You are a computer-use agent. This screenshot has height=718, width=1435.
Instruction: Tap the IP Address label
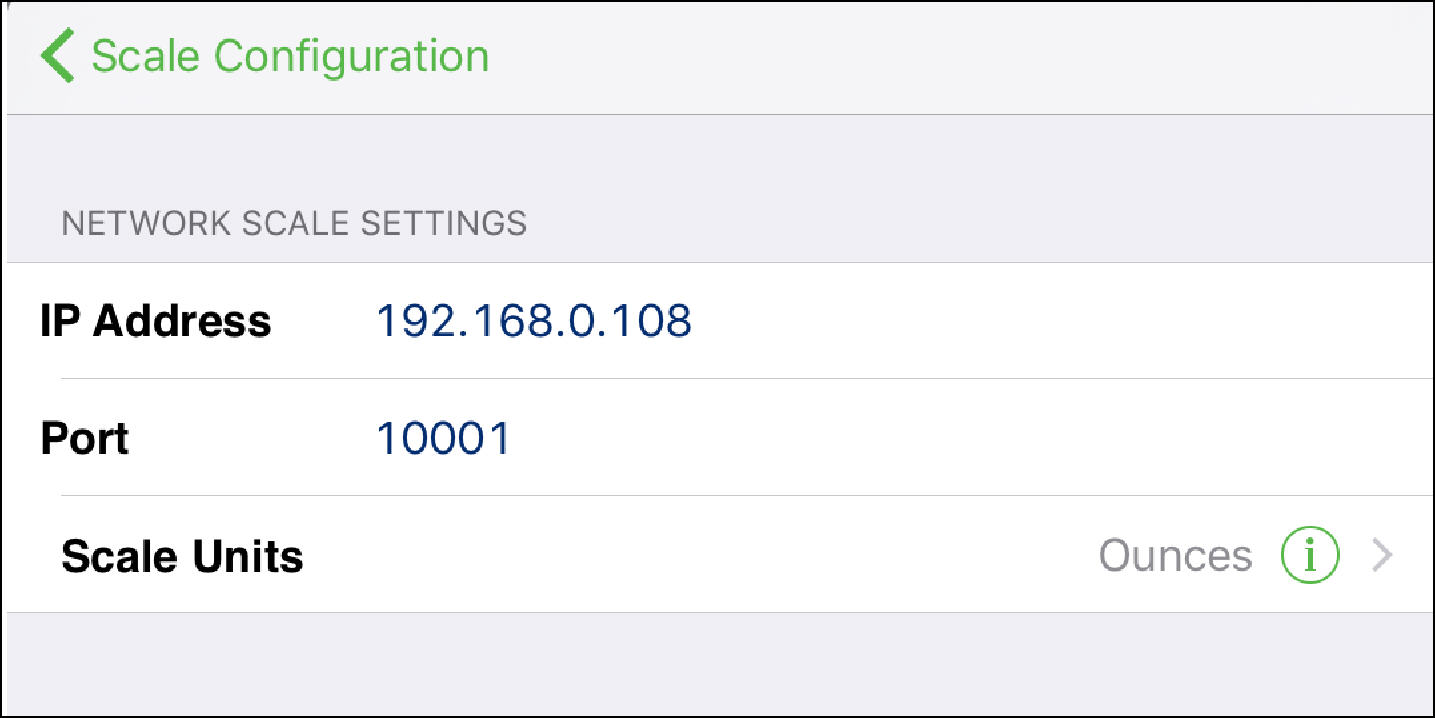pos(156,321)
